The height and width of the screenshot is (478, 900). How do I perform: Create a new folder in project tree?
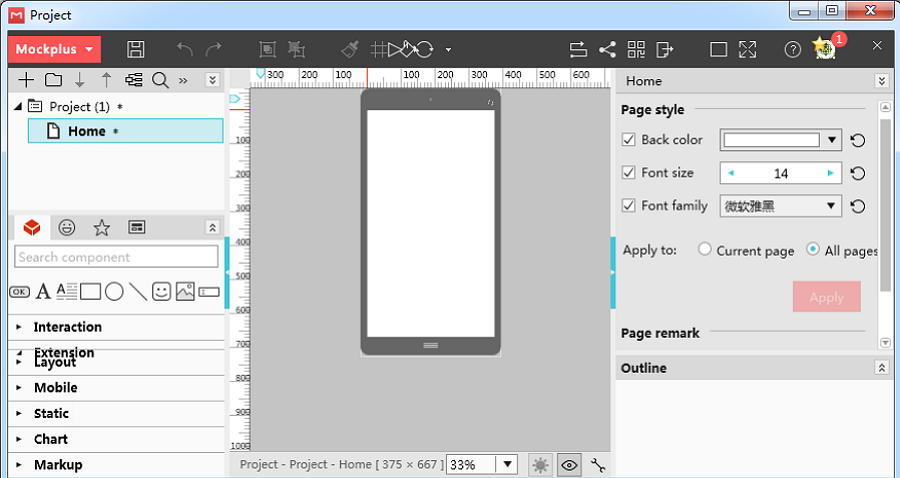pyautogui.click(x=53, y=80)
